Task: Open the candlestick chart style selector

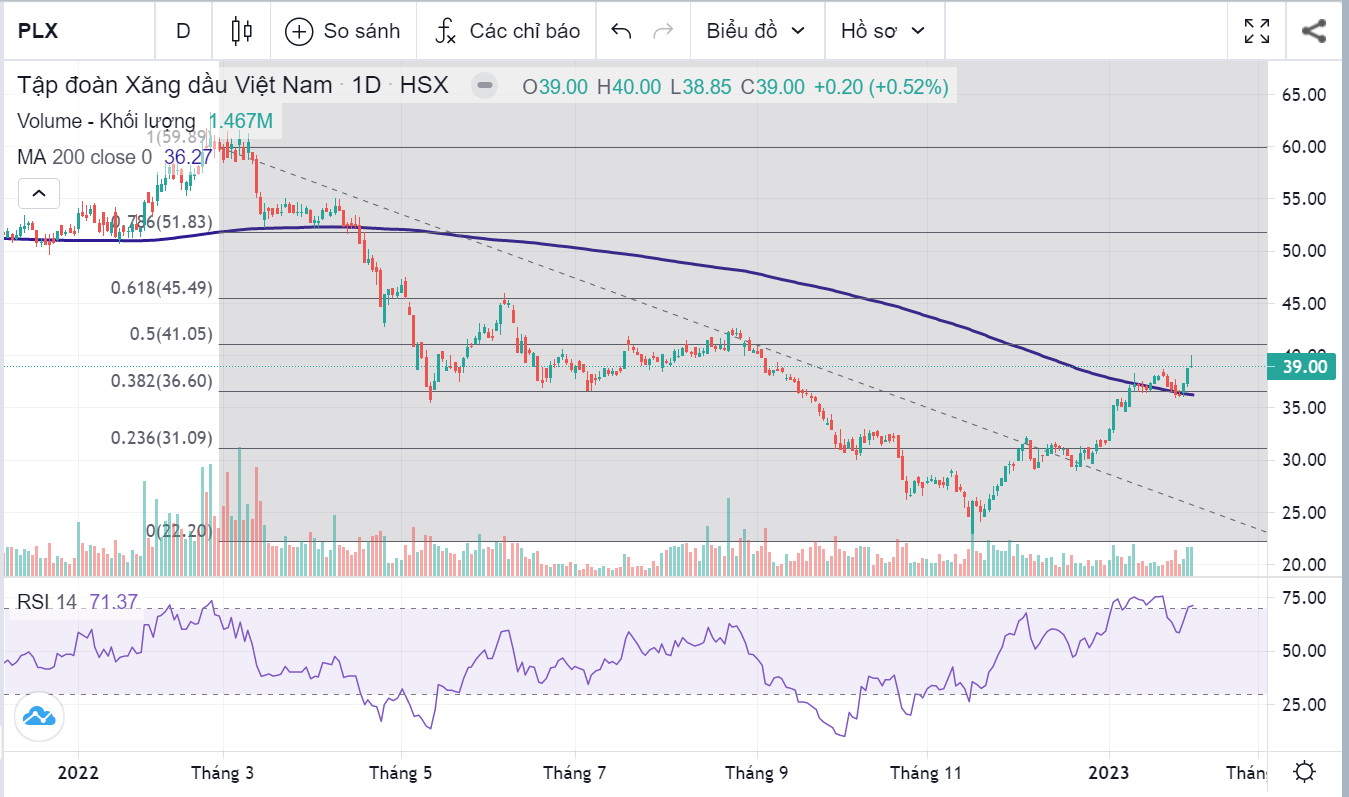Action: pyautogui.click(x=241, y=31)
